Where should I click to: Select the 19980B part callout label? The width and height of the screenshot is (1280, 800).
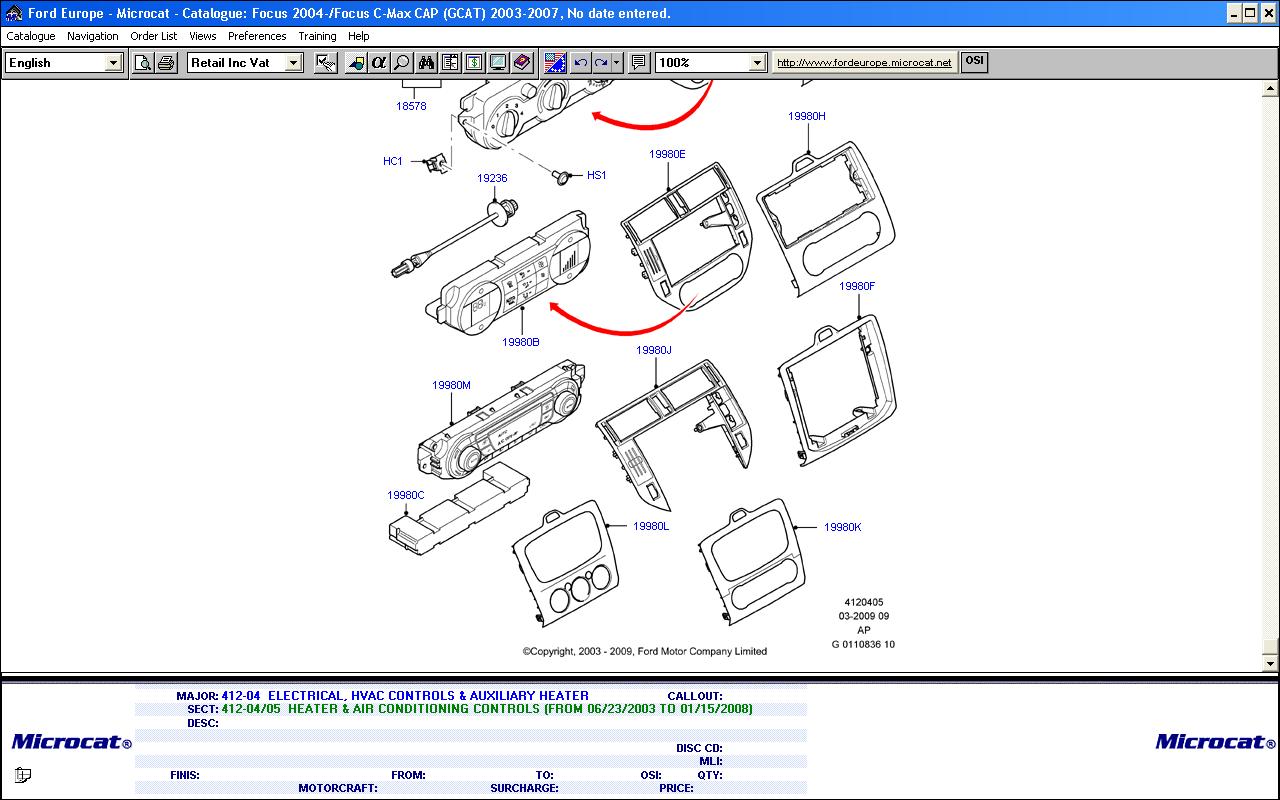click(520, 342)
